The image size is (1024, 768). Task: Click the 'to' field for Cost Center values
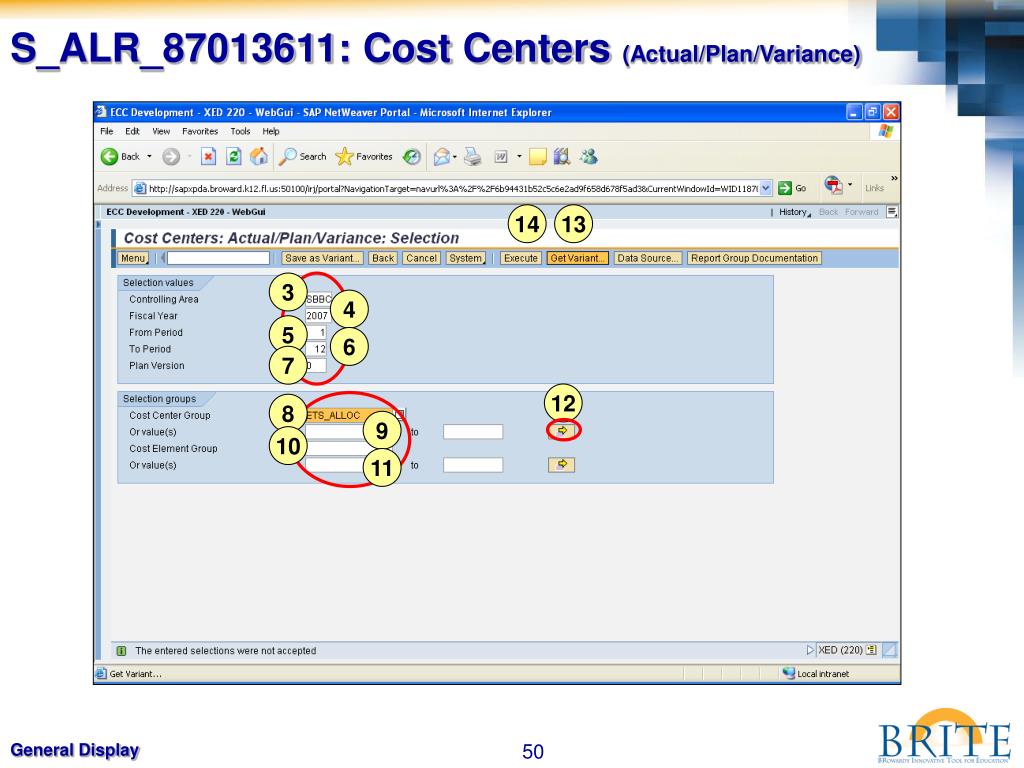tap(473, 431)
